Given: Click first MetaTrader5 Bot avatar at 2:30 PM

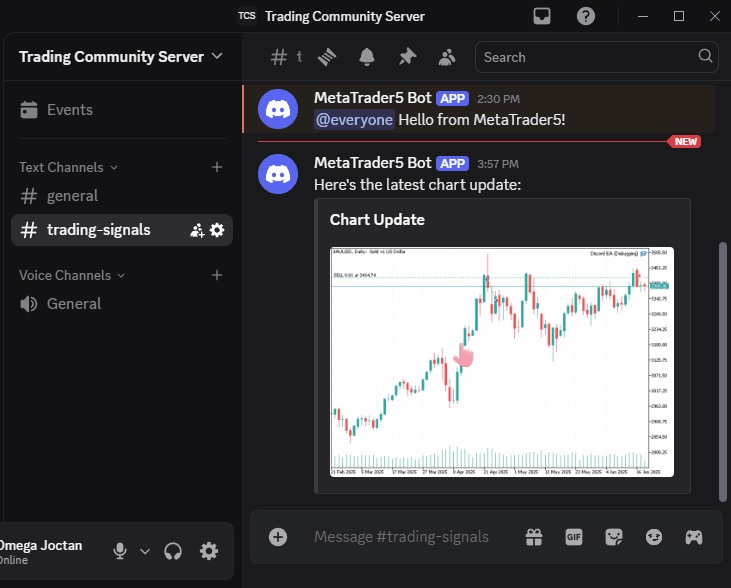Looking at the screenshot, I should (x=278, y=109).
